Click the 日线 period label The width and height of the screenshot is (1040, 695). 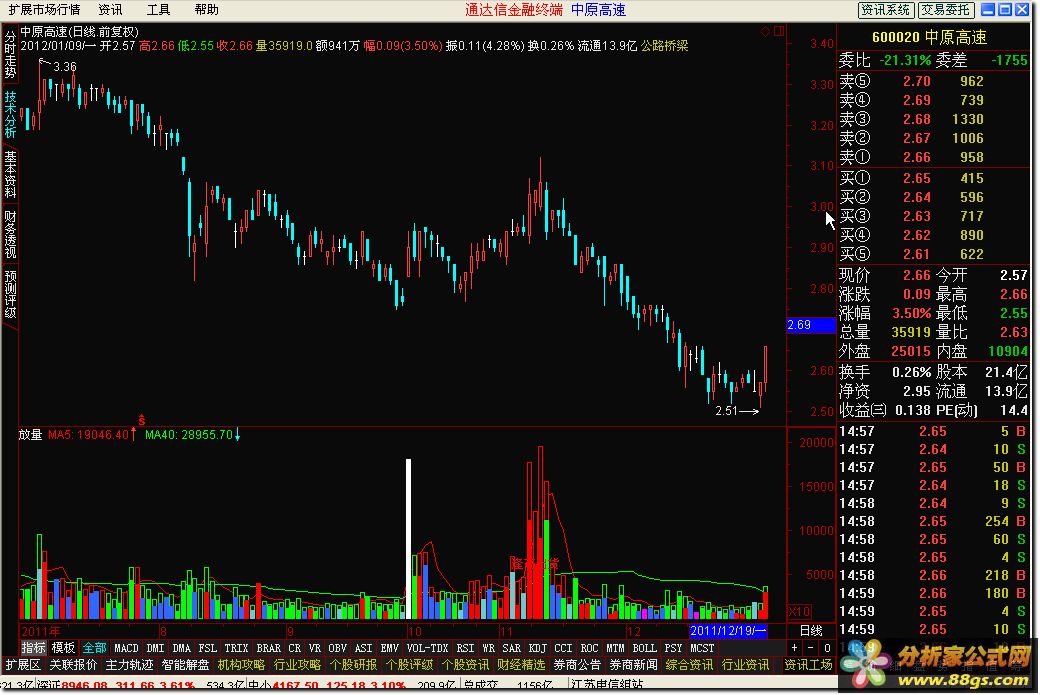tap(811, 631)
